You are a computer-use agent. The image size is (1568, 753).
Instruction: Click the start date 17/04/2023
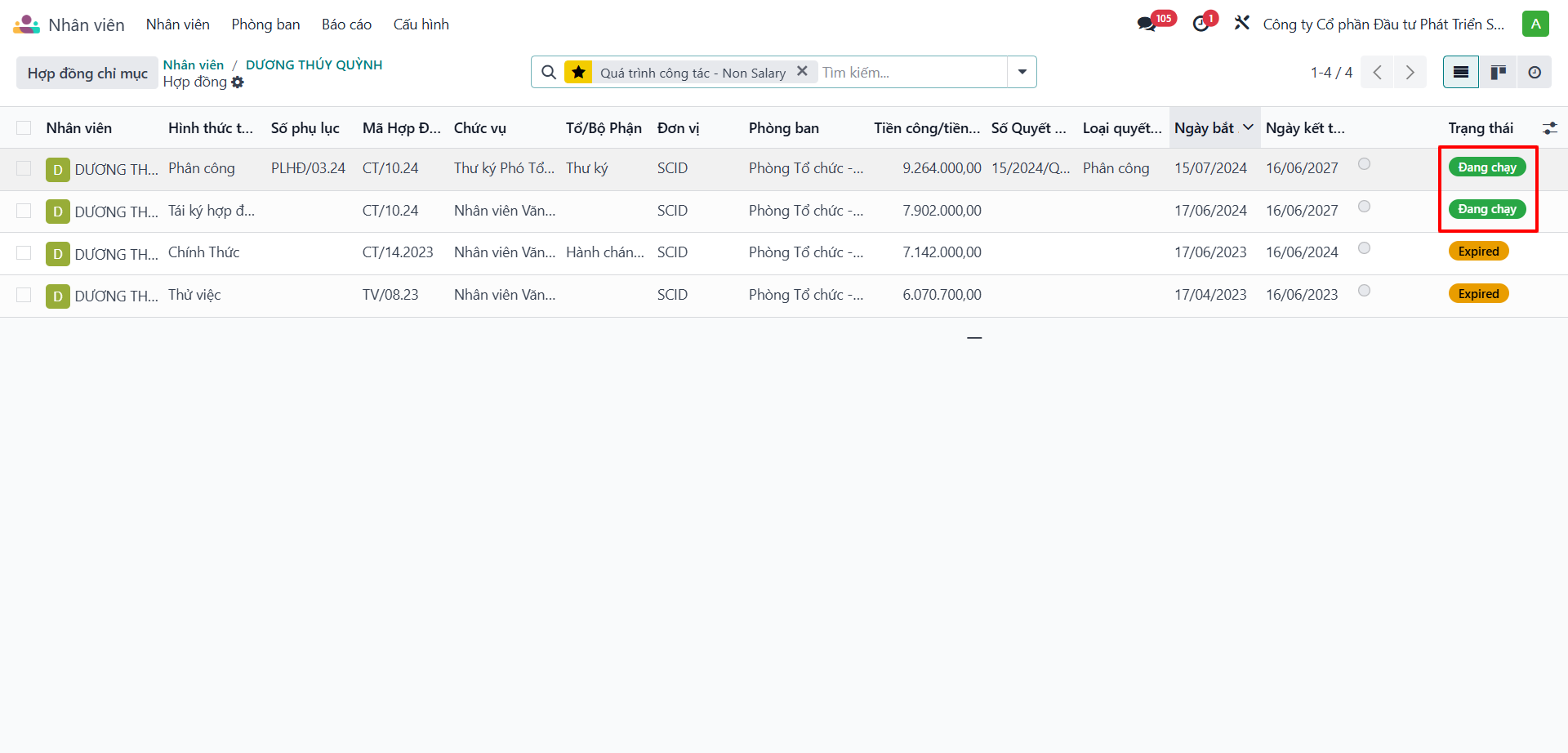coord(1210,295)
